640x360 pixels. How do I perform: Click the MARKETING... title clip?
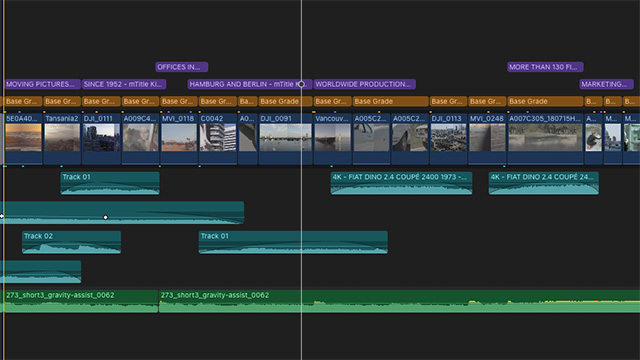(607, 84)
